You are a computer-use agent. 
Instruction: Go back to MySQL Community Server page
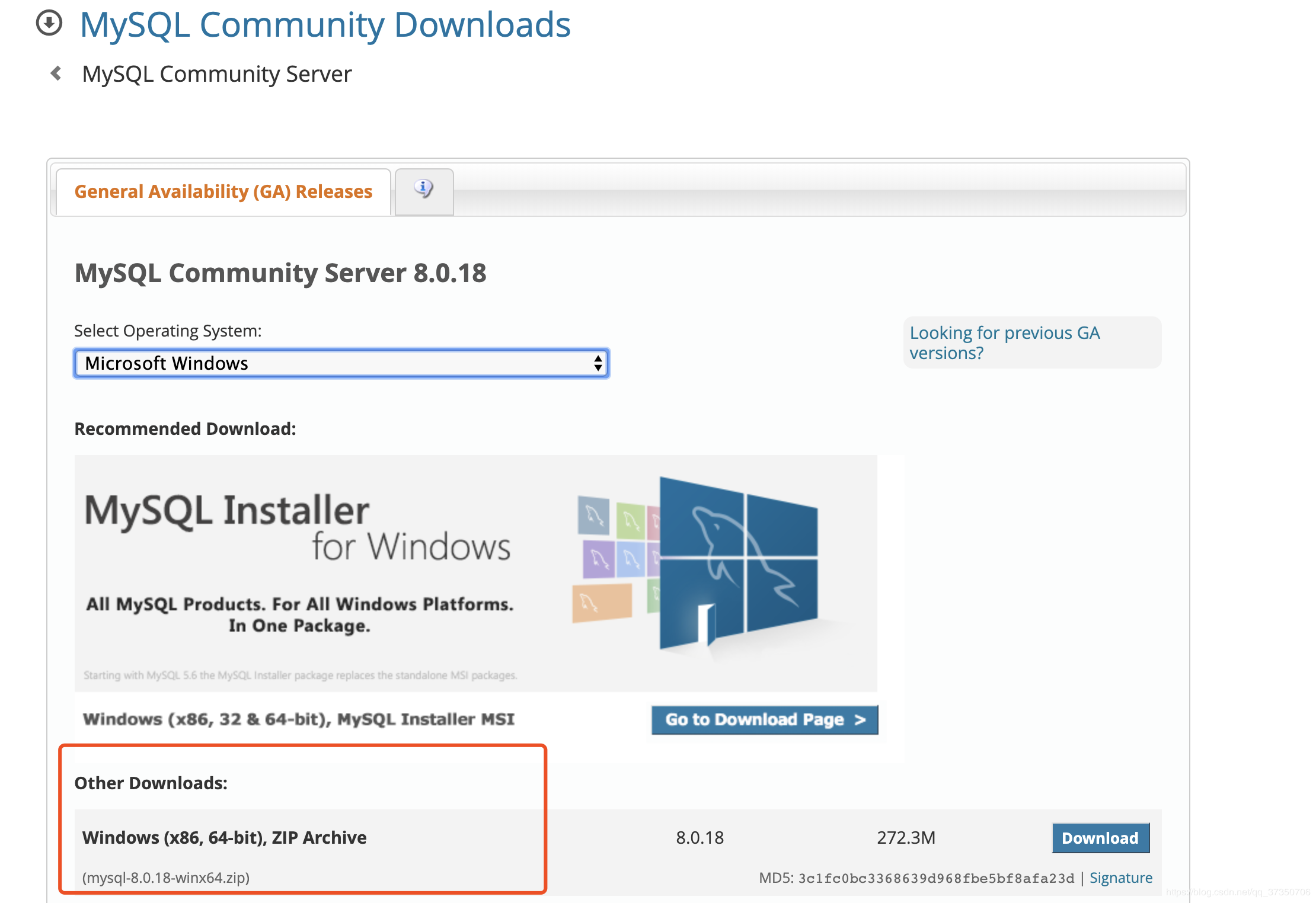tap(216, 74)
